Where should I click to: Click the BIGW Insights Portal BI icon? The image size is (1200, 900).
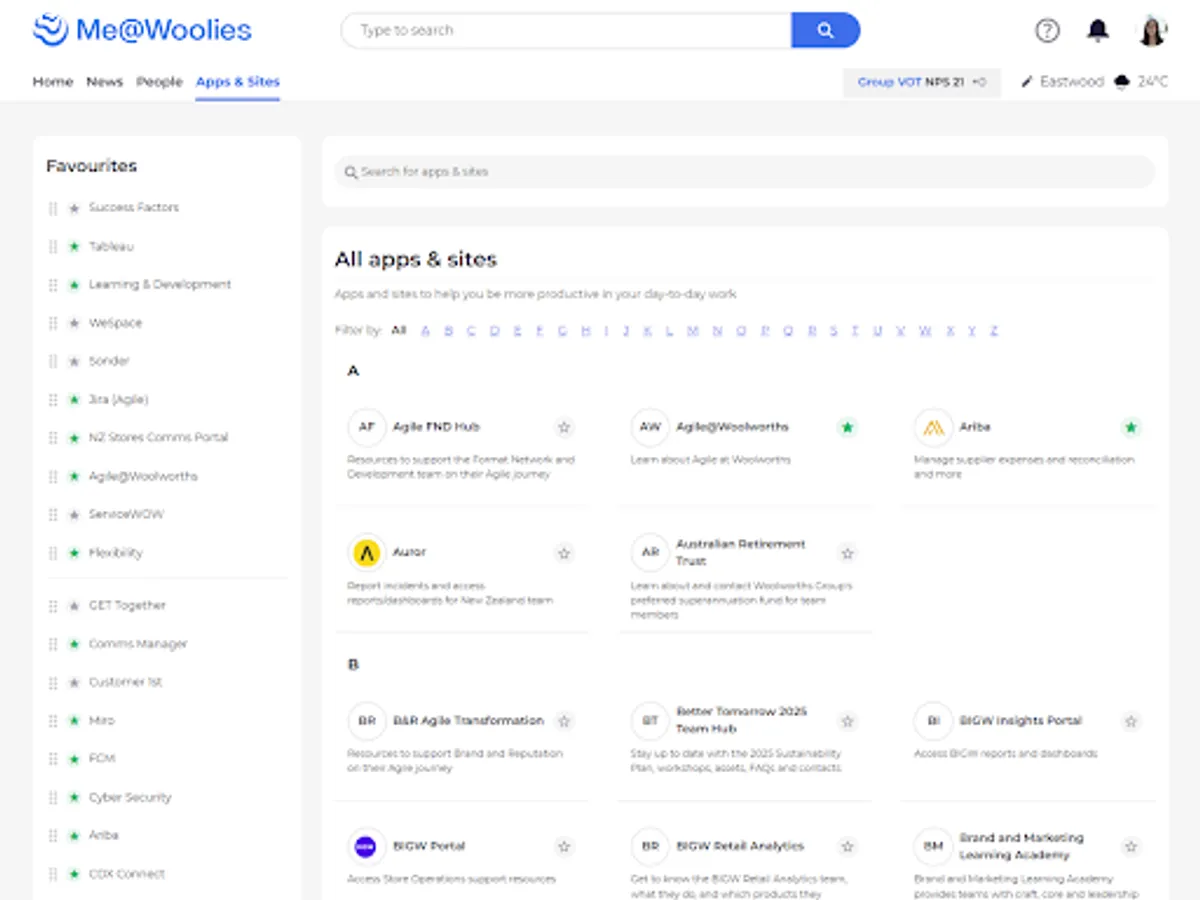point(933,721)
